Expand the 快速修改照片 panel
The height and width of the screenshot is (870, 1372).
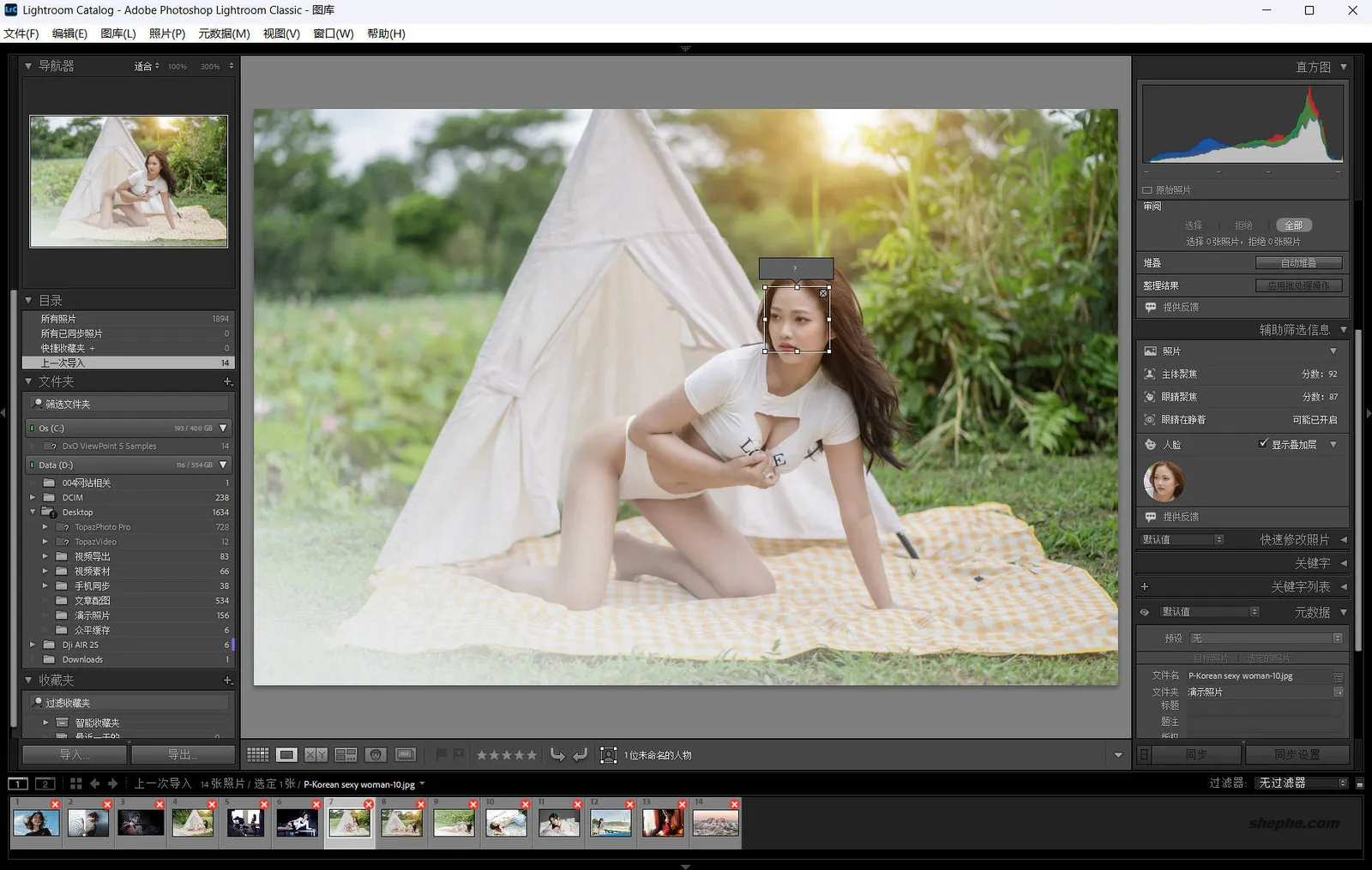click(1344, 539)
